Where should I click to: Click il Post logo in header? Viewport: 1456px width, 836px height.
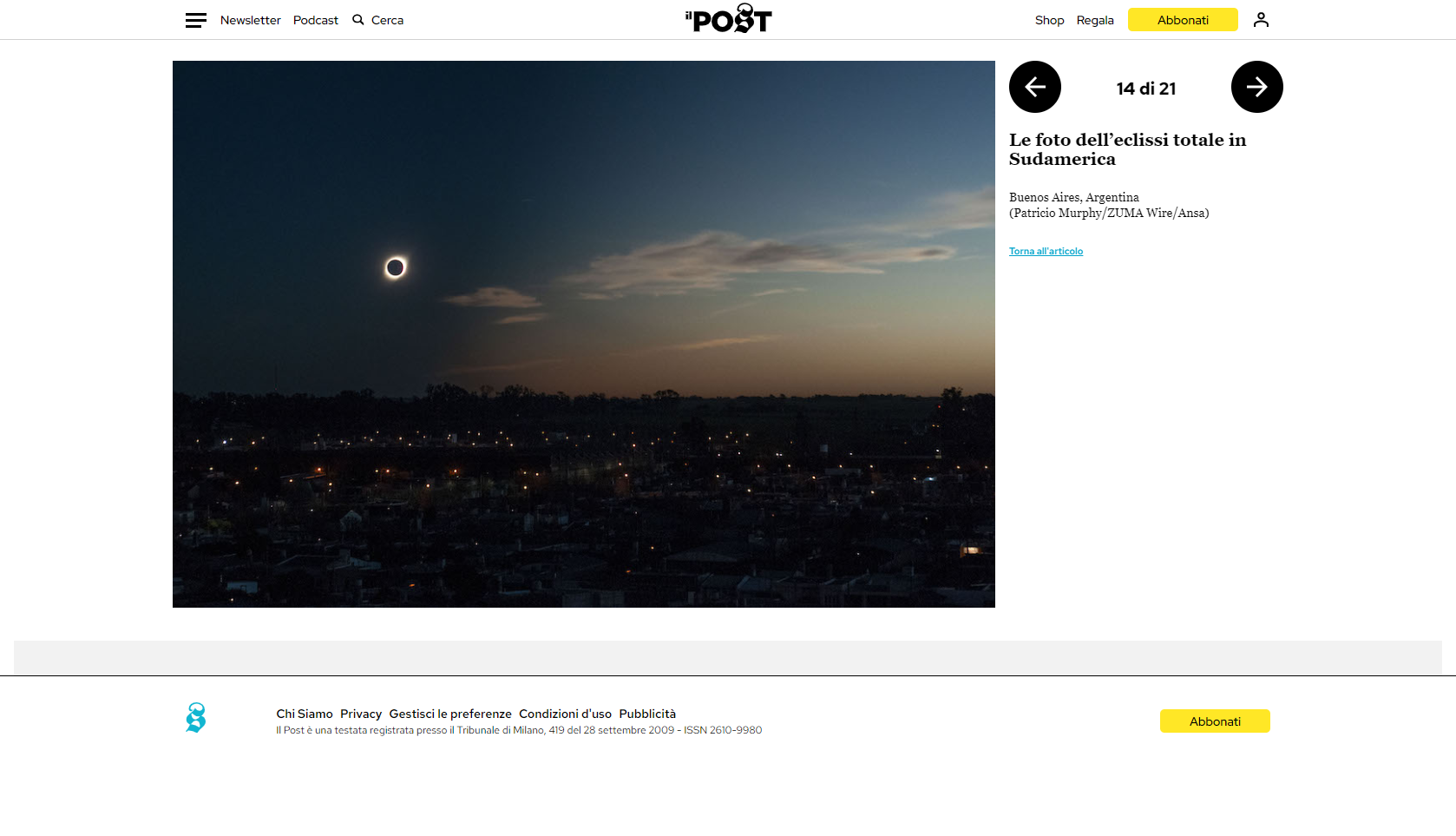(728, 19)
